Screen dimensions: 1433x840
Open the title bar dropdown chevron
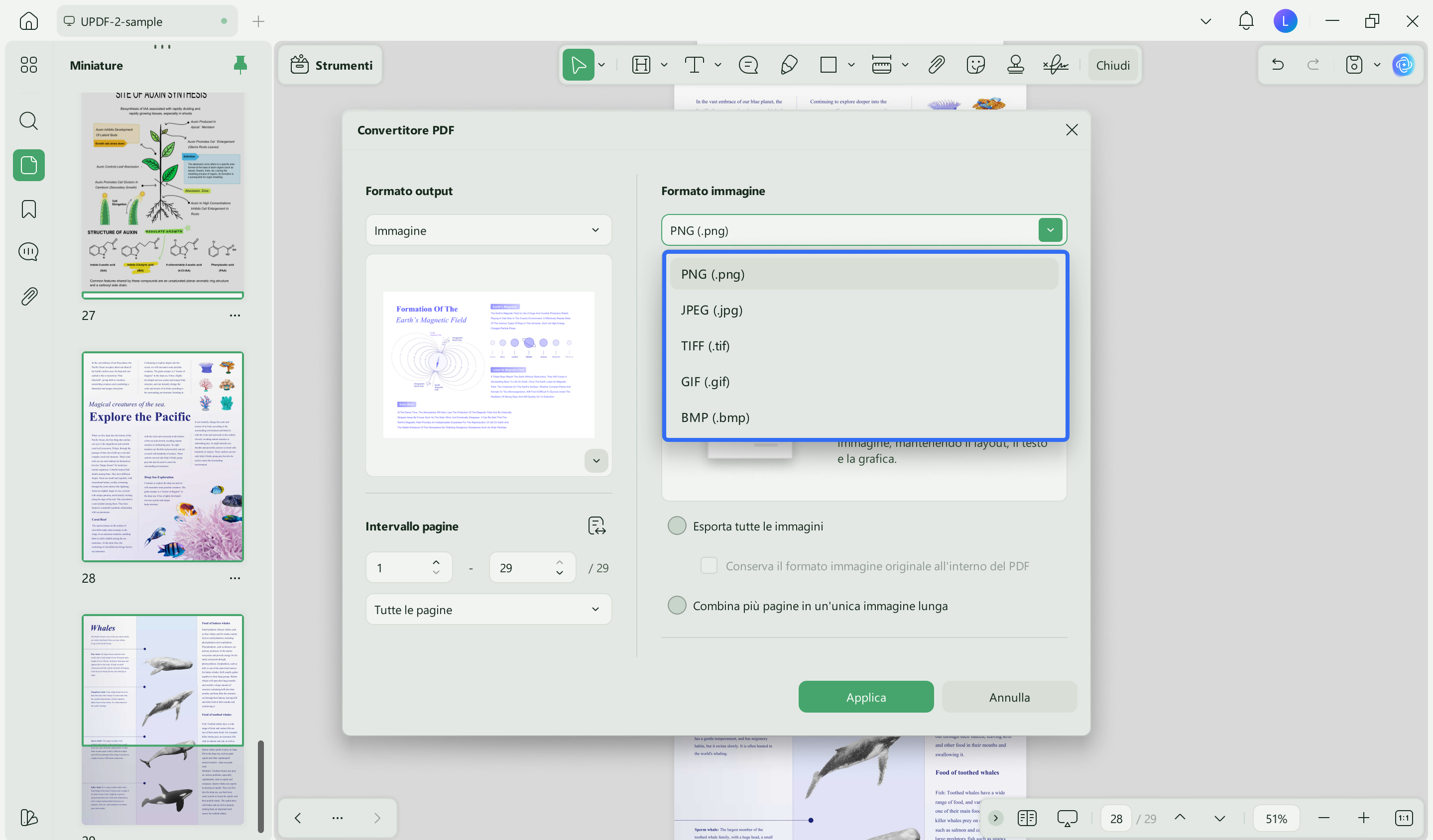click(1205, 21)
